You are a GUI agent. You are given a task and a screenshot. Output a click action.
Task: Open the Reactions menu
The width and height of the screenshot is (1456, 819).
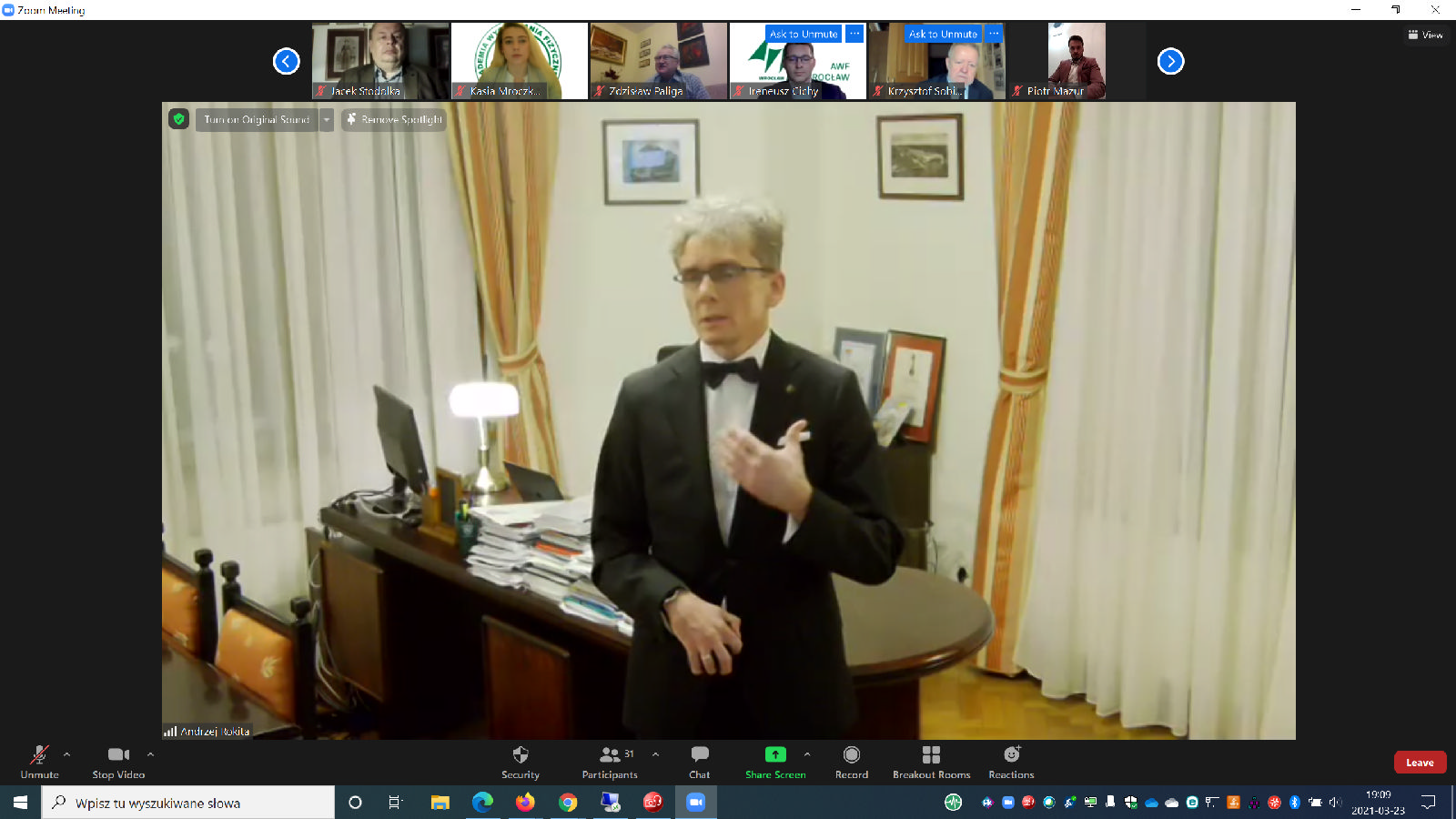pyautogui.click(x=1011, y=762)
